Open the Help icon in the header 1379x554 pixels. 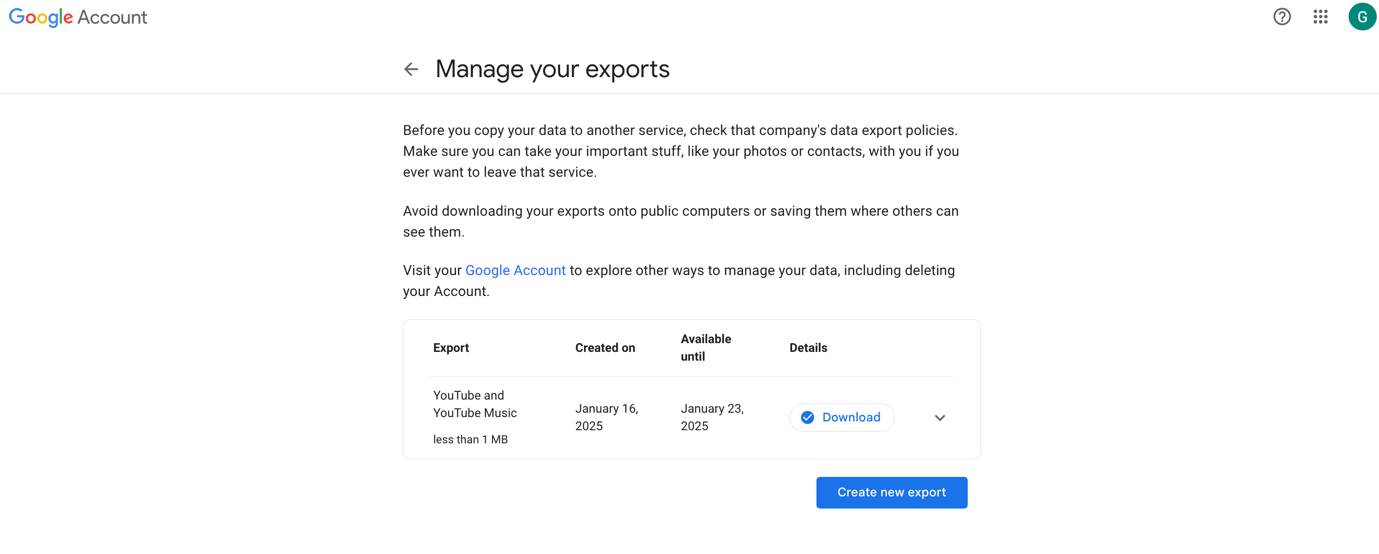[1282, 17]
